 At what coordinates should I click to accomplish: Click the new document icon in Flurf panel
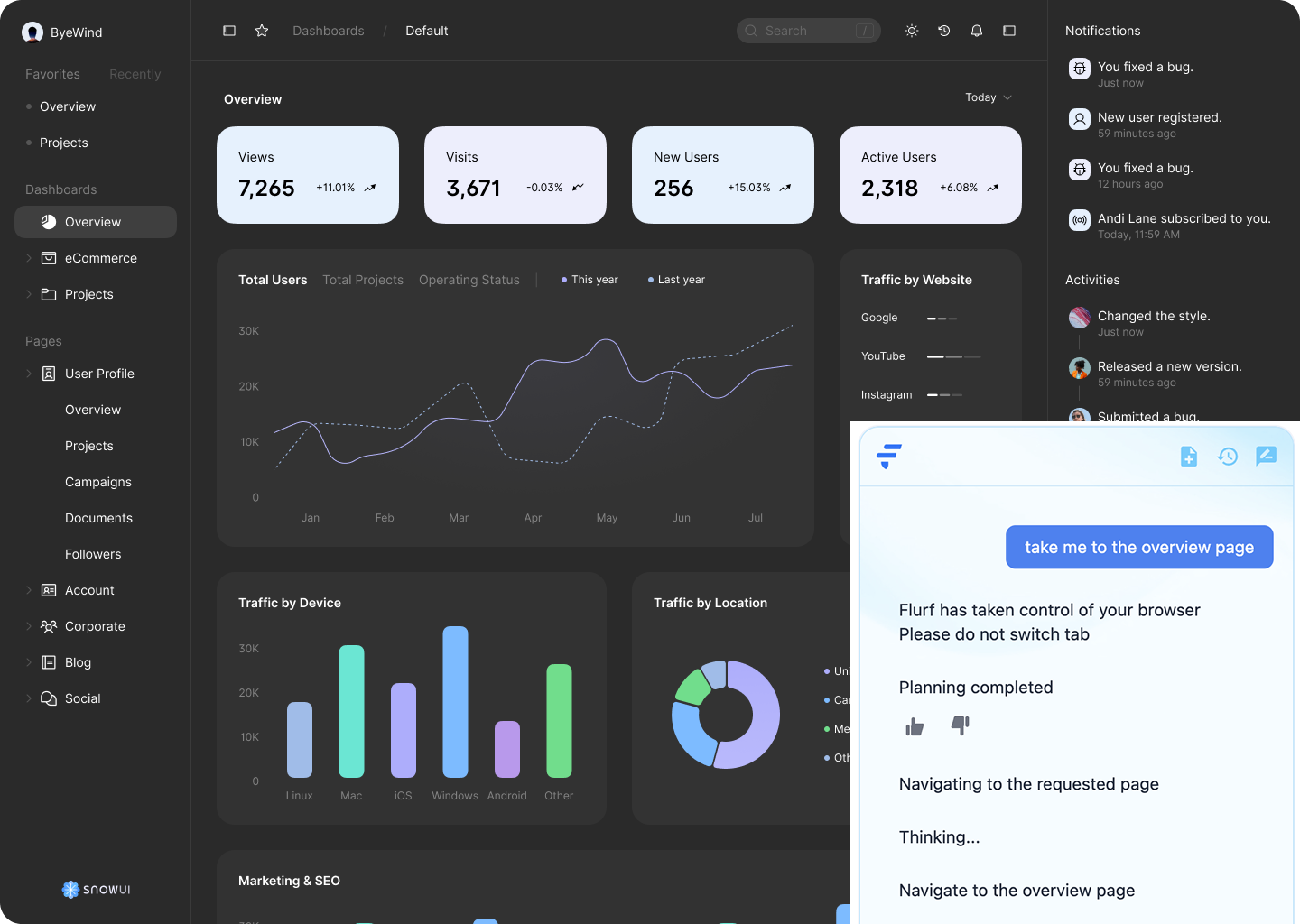click(x=1189, y=457)
